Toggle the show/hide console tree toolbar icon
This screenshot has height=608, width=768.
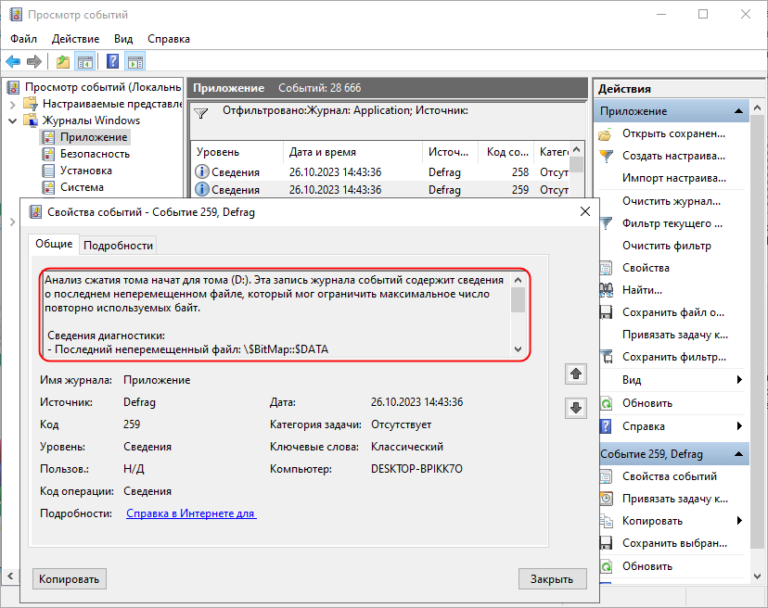click(x=86, y=62)
